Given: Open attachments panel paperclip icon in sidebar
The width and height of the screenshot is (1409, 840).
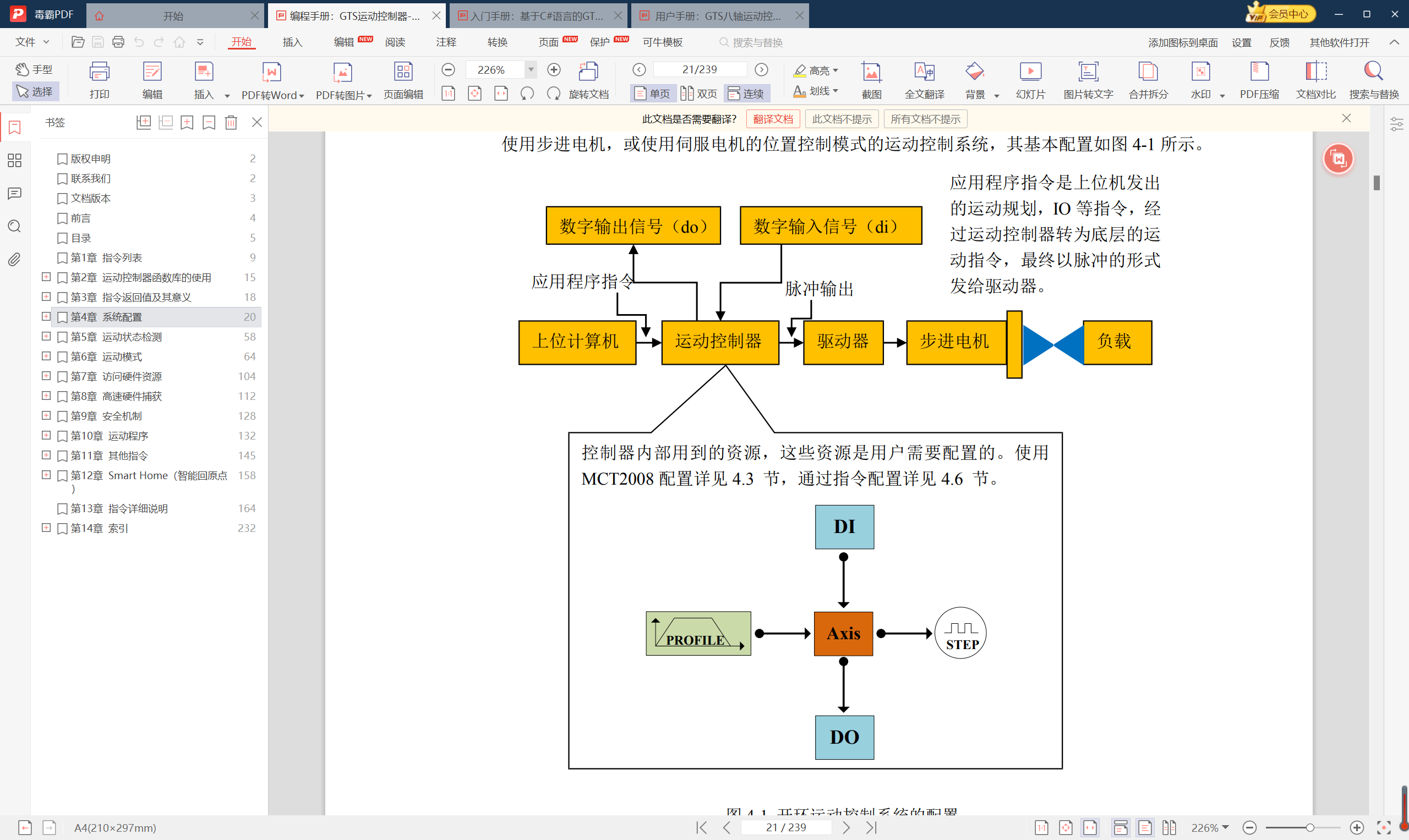Looking at the screenshot, I should point(14,259).
